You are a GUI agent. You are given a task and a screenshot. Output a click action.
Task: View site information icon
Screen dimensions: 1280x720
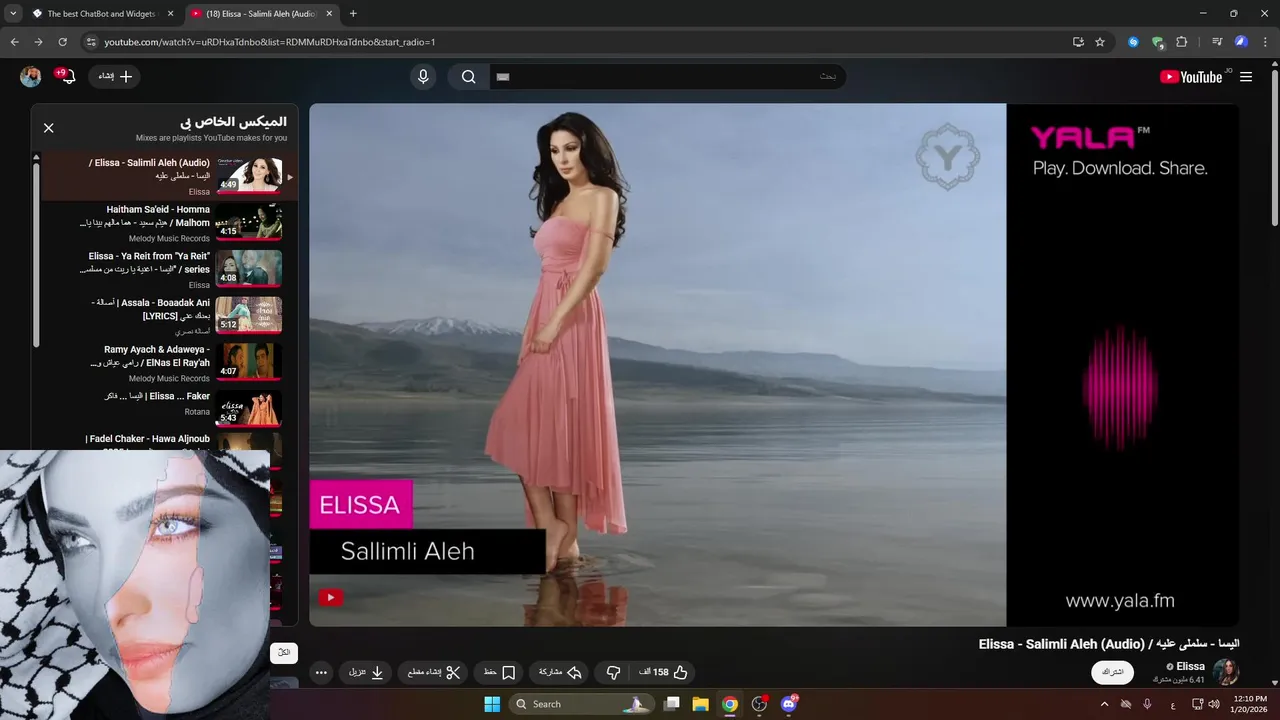pos(91,42)
